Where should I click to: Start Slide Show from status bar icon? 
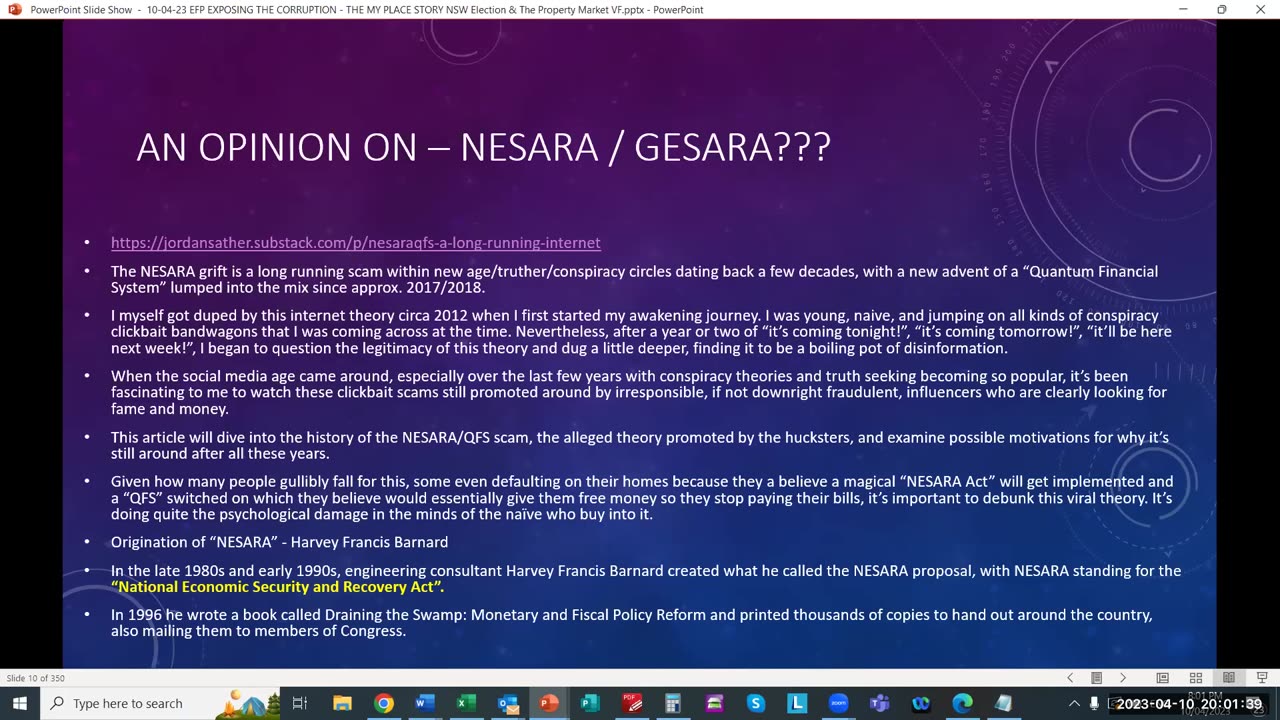(x=1261, y=678)
